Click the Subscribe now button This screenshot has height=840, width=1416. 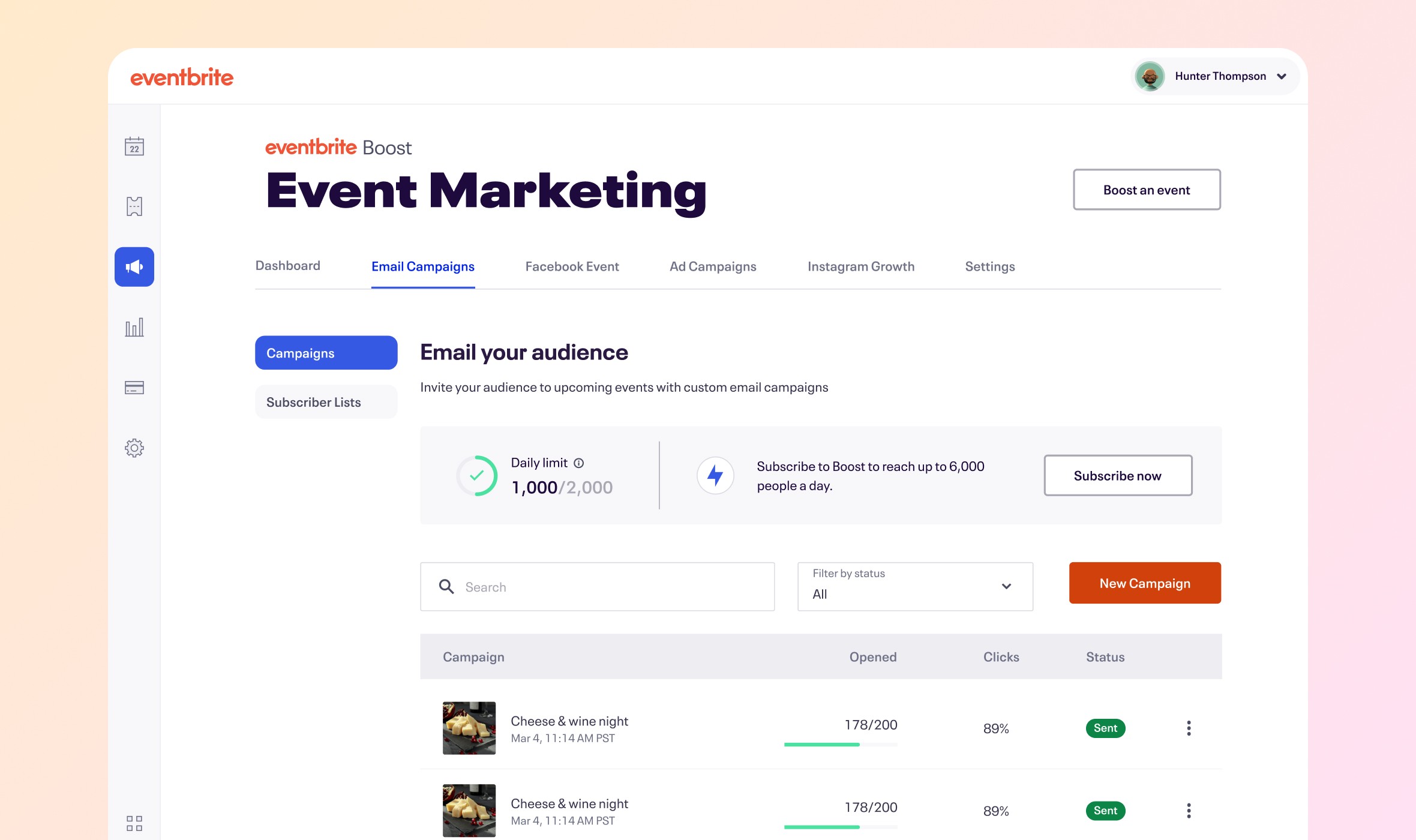click(x=1117, y=476)
